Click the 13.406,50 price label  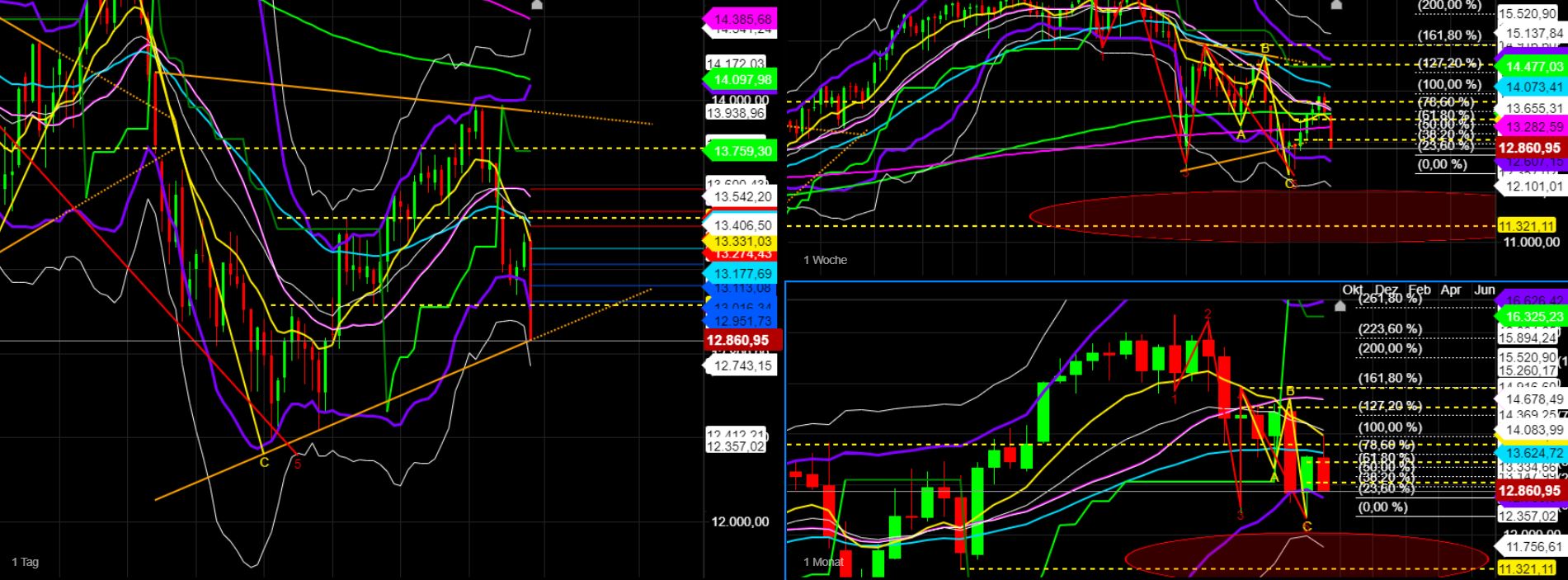tap(741, 225)
